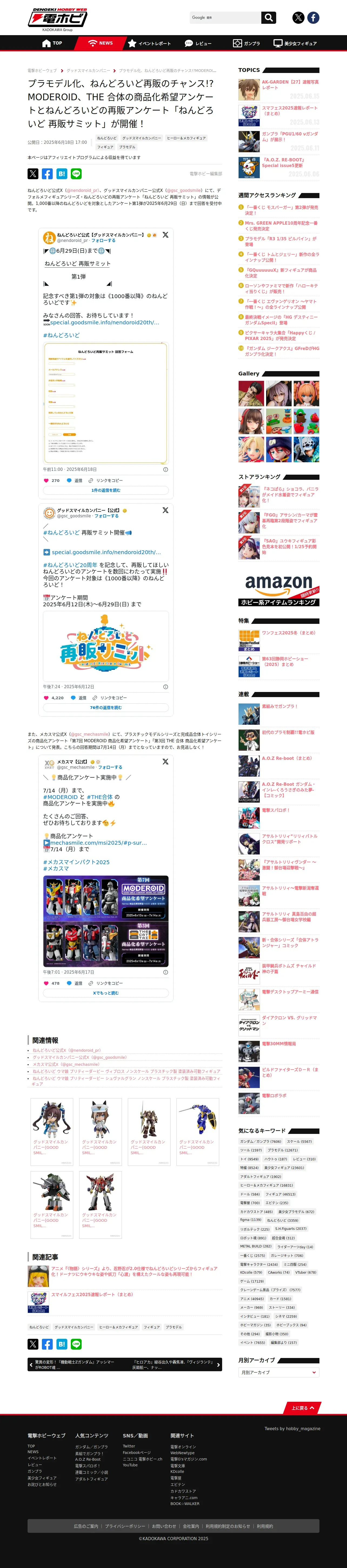Share article on Facebook below the title
The height and width of the screenshot is (1568, 347).
[48, 174]
